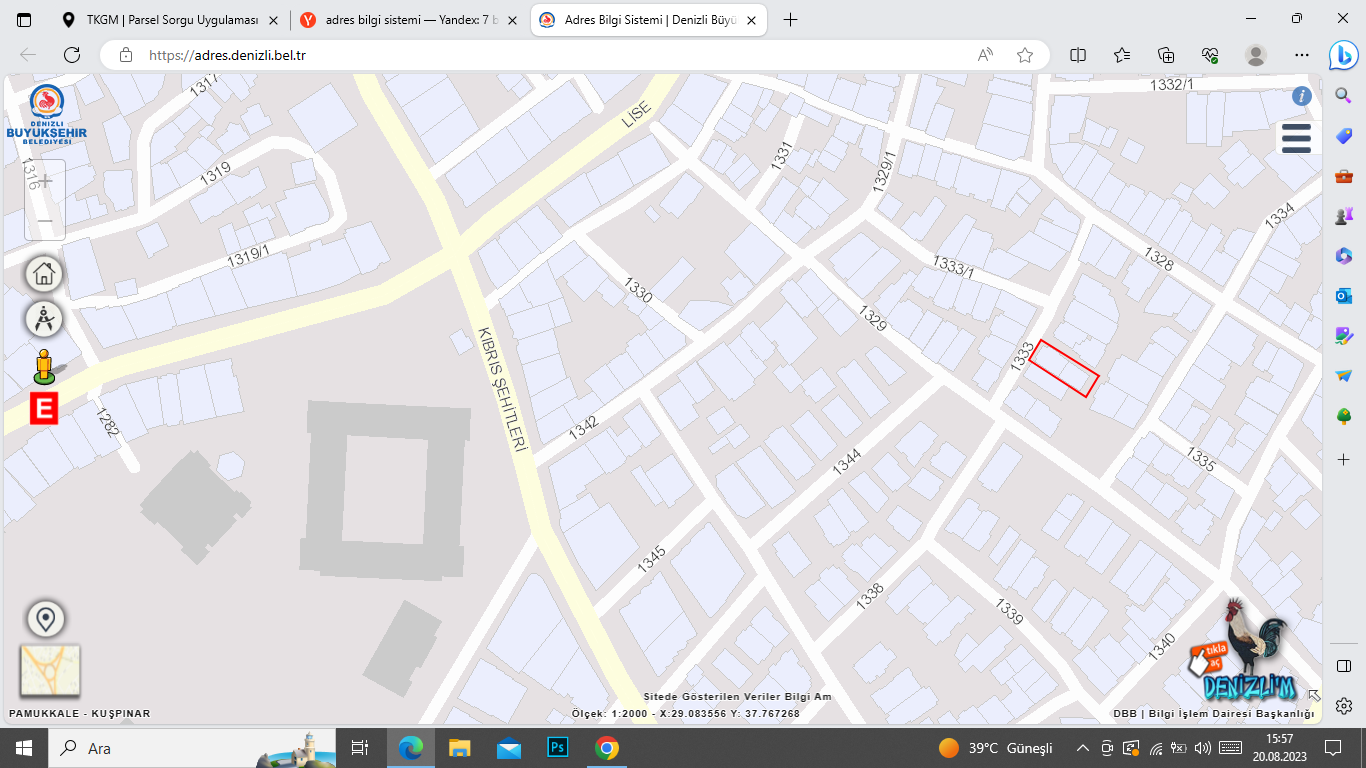Open the Tools briefcase sidebar icon
This screenshot has height=768, width=1366.
click(1344, 176)
